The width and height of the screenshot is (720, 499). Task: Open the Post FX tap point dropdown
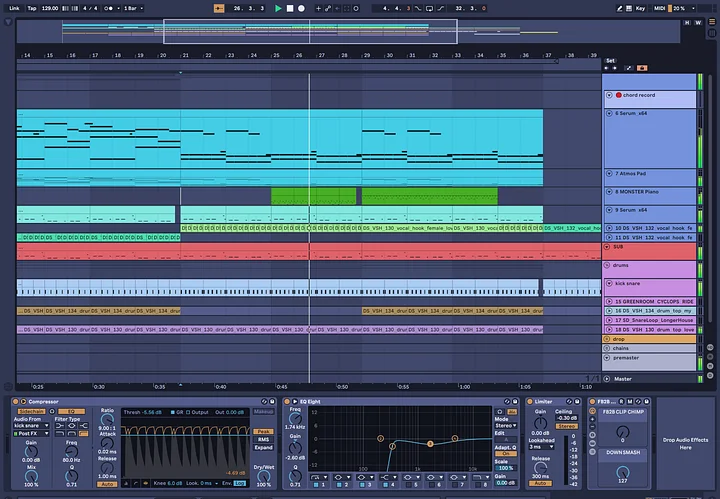[31, 433]
